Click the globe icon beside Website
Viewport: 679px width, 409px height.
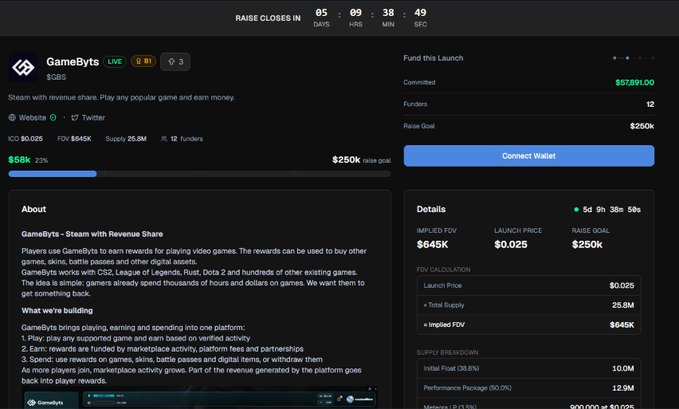[x=12, y=118]
